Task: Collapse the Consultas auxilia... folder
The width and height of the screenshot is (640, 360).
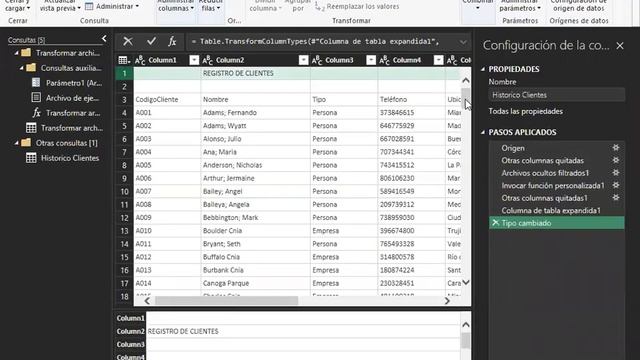Action: coord(22,68)
